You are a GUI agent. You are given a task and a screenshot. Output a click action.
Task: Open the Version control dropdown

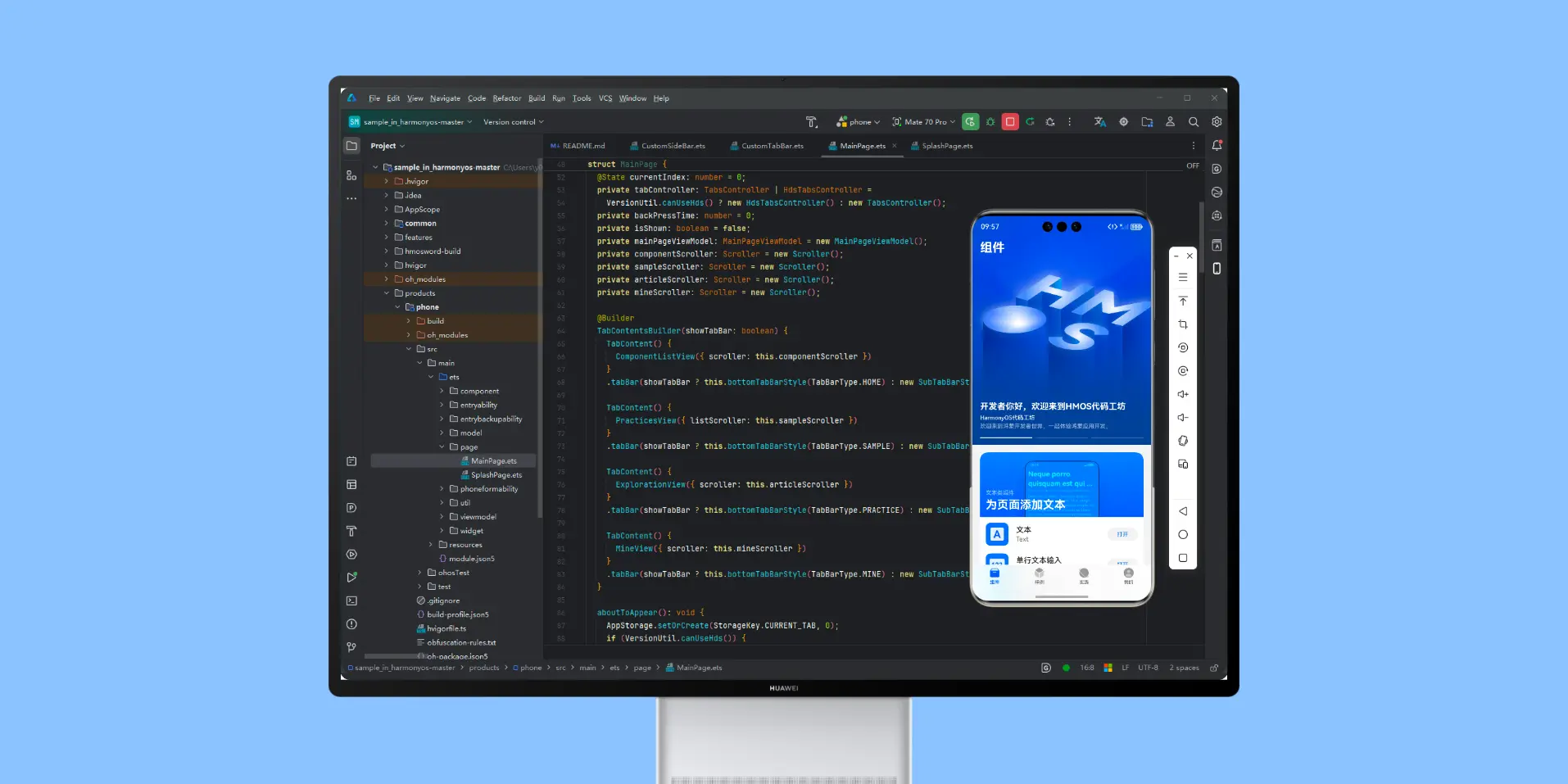[x=514, y=122]
